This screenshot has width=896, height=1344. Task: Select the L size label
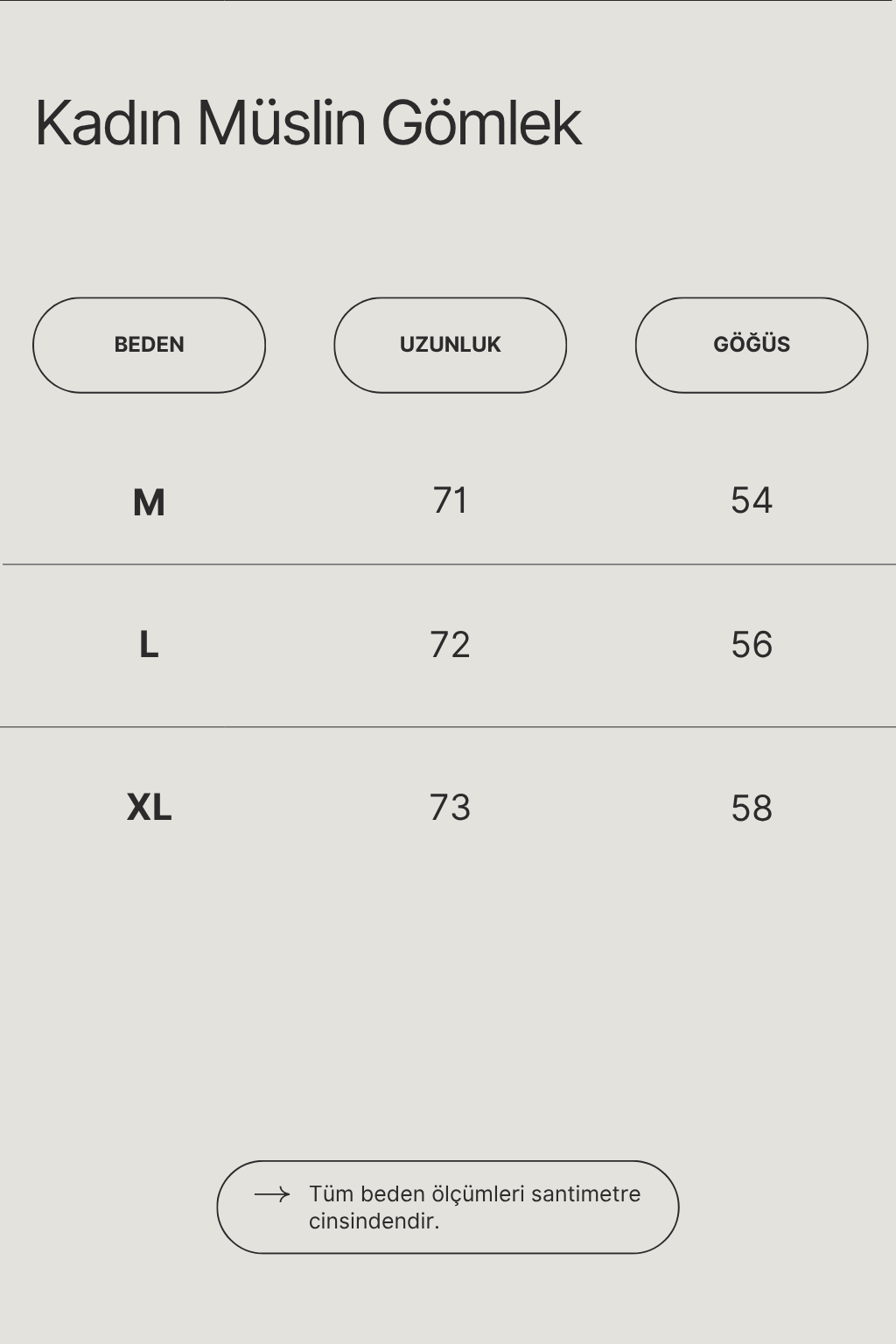point(149,645)
